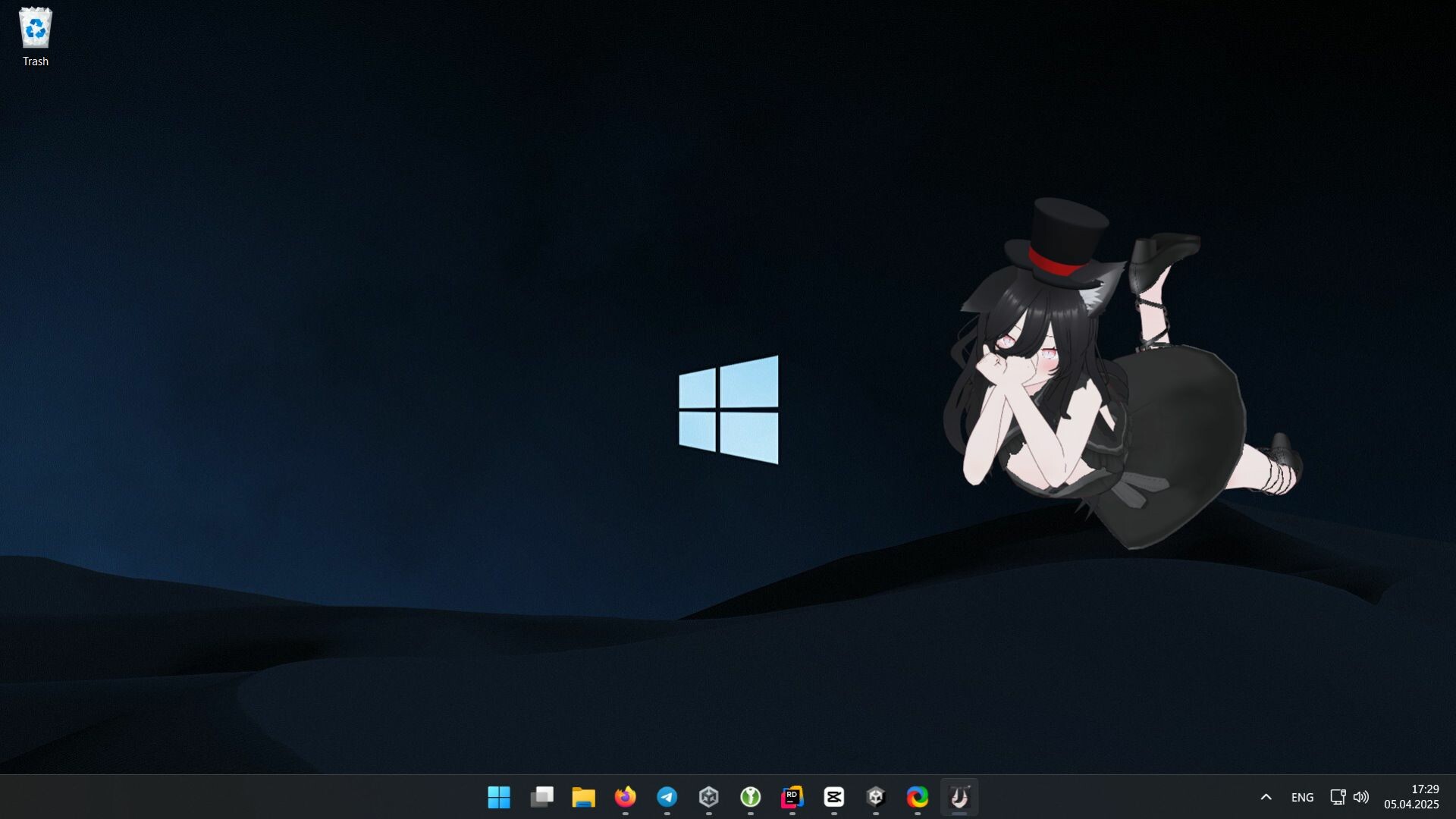Switch the ENG keyboard layout
1456x819 pixels.
point(1302,797)
